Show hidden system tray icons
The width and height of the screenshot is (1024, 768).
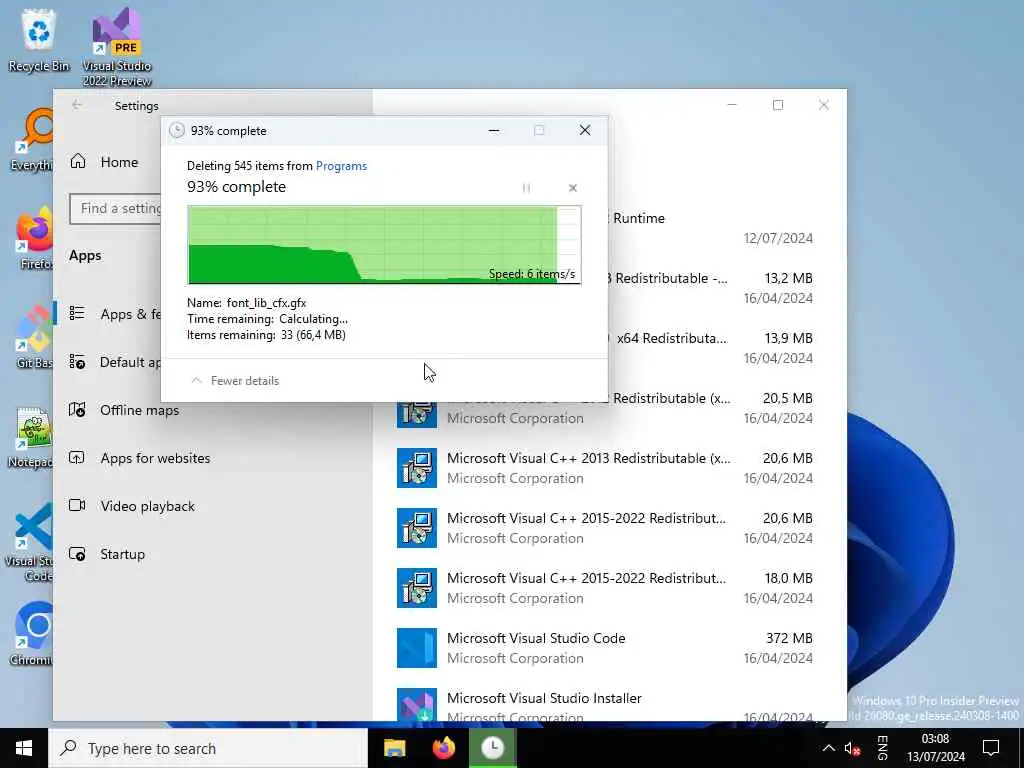pyautogui.click(x=828, y=748)
